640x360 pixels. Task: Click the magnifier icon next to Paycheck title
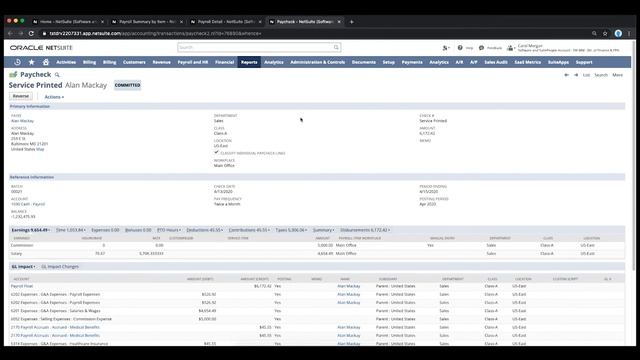tap(57, 75)
